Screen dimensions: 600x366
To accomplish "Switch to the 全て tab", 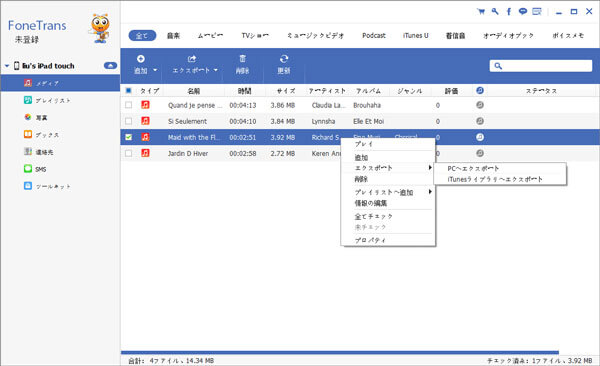I will (142, 36).
